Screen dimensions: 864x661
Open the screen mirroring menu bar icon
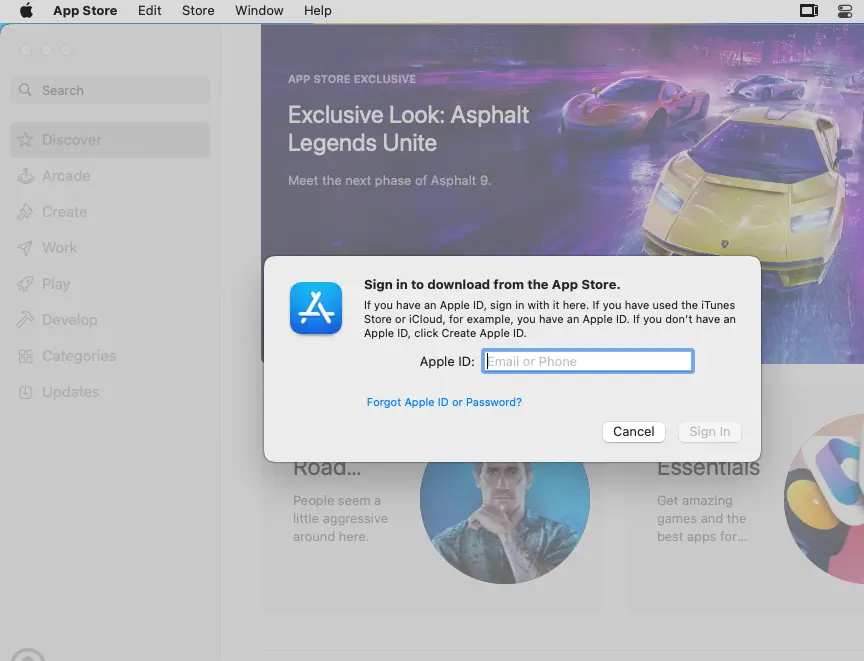click(808, 10)
